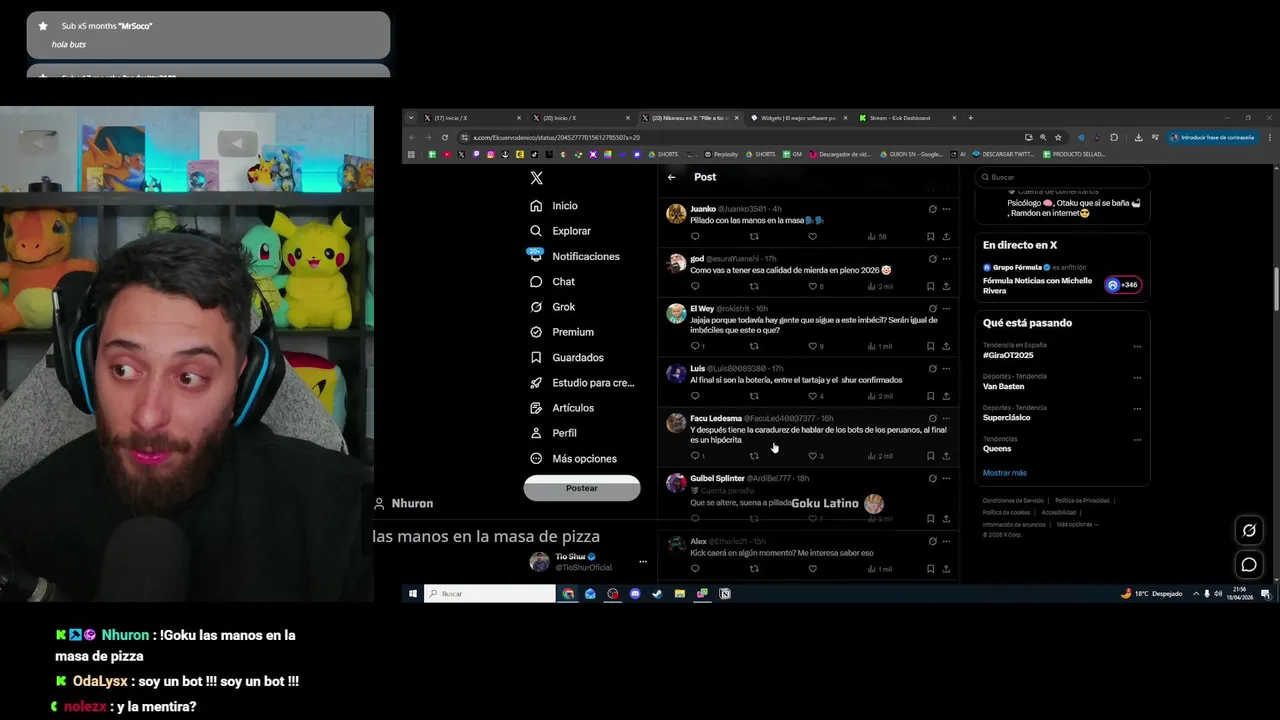This screenshot has width=1280, height=720.
Task: Bookmark Alex's post about Kick
Action: click(930, 569)
